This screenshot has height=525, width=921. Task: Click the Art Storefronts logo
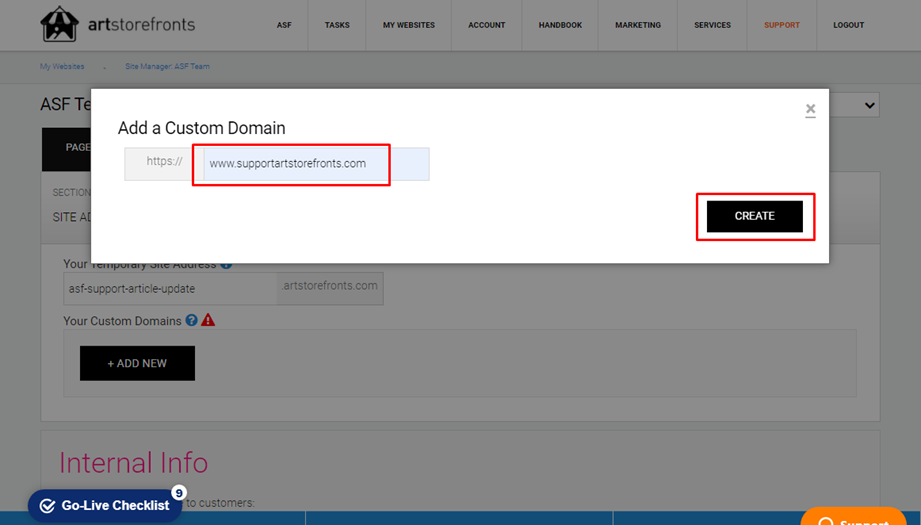pyautogui.click(x=117, y=24)
